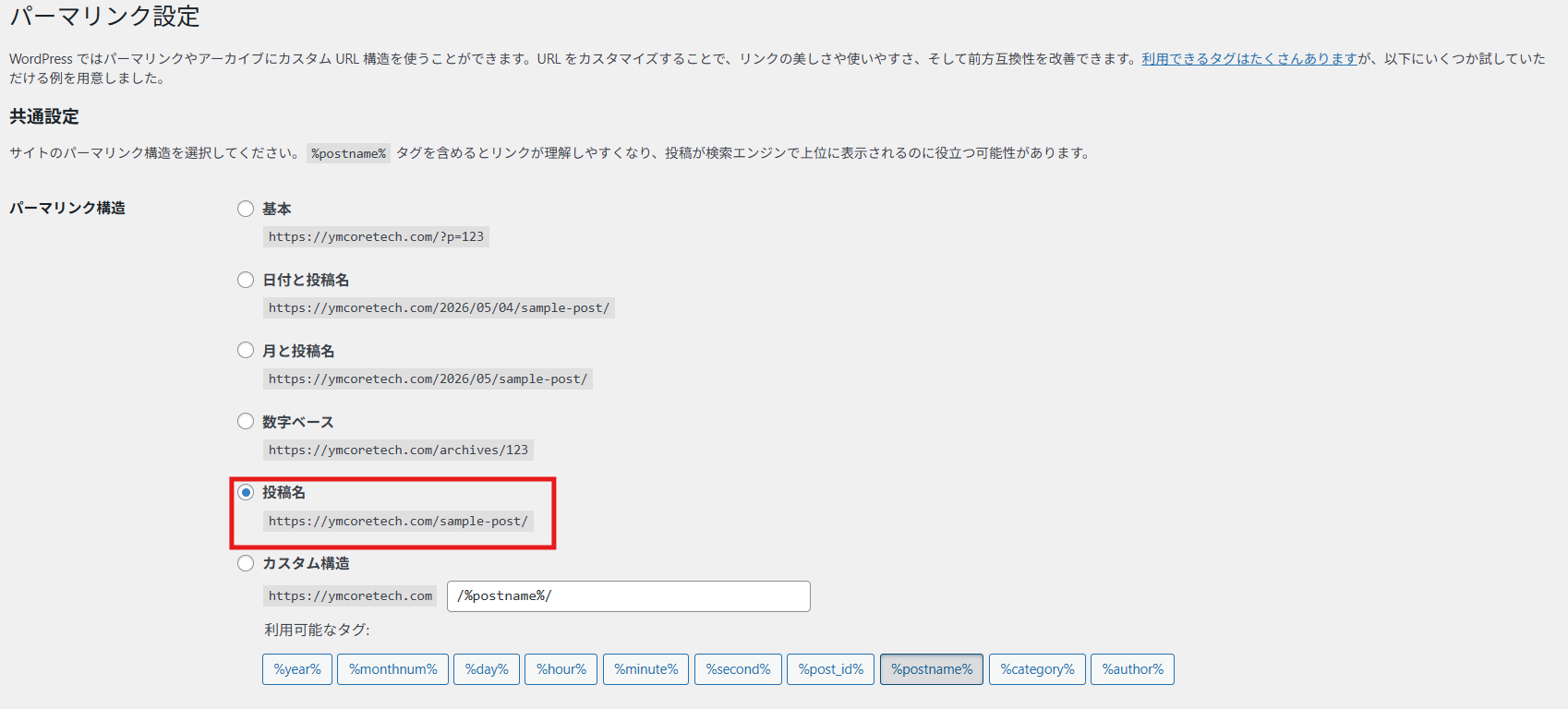Image resolution: width=1568 pixels, height=709 pixels.
Task: Click the https://ymcoretech.com/archives/123 example code
Action: coord(398,451)
